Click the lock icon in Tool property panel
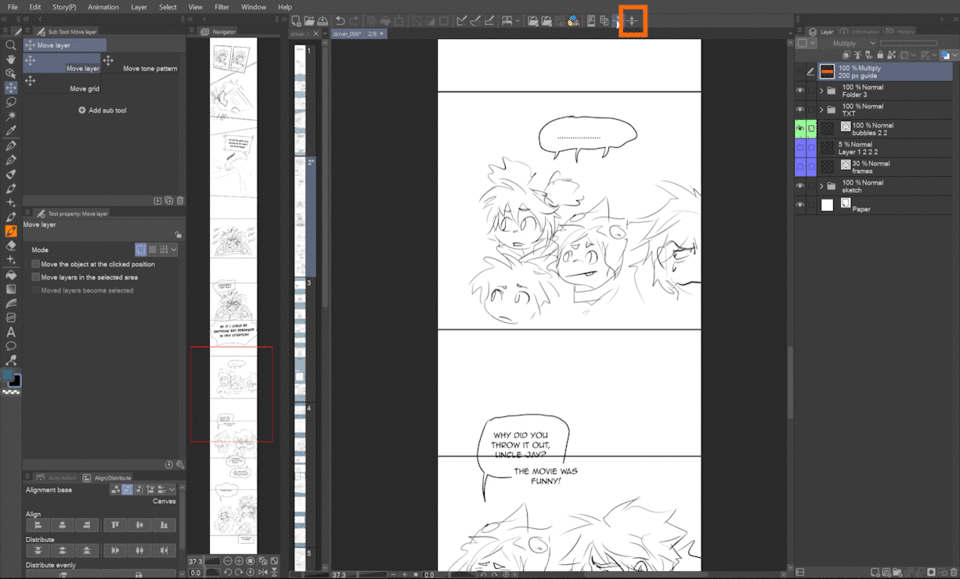The image size is (960, 579). [178, 234]
